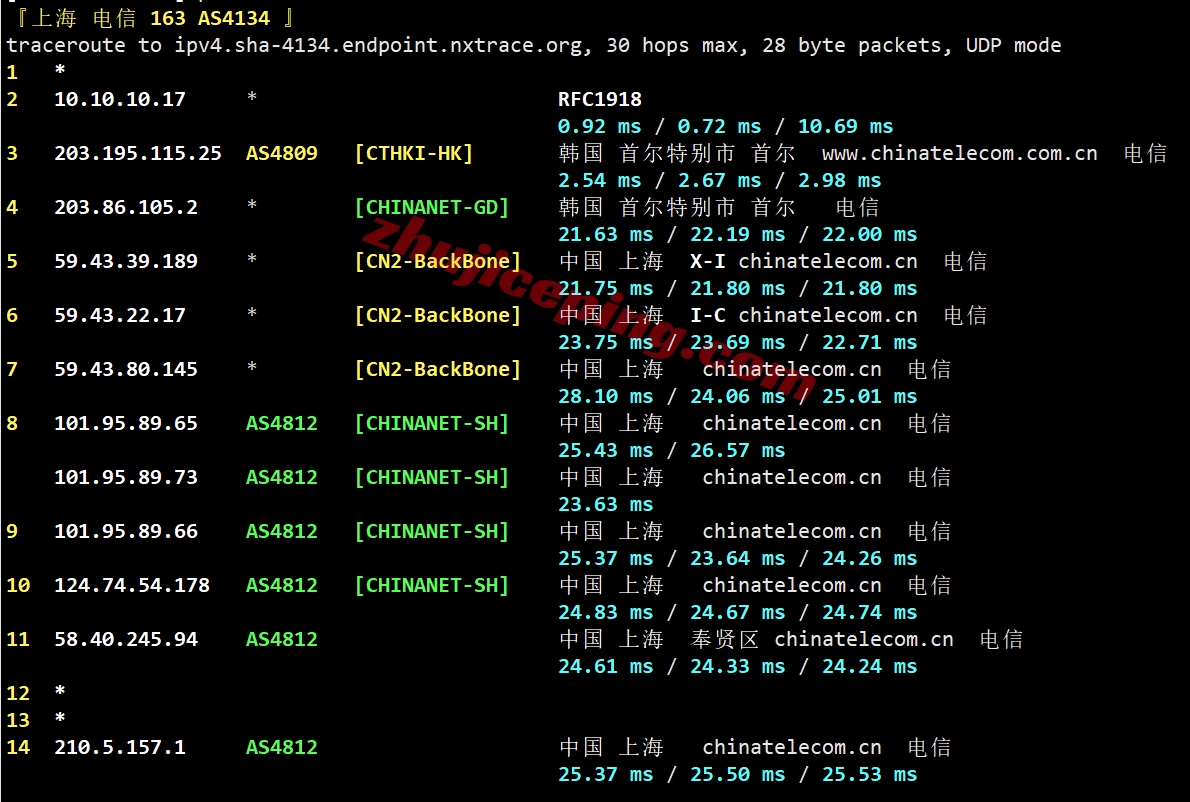Select latency value 23.63 ms
This screenshot has width=1190, height=802.
[606, 505]
